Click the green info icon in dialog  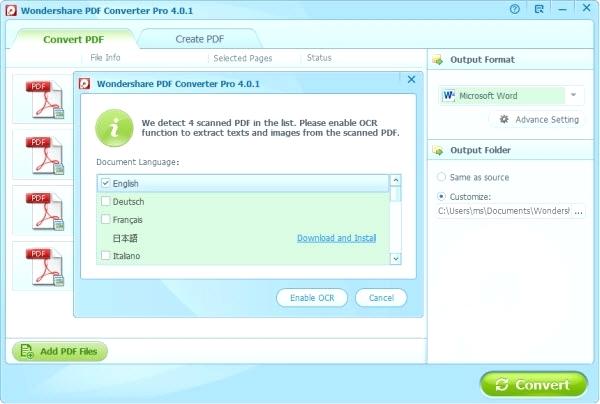114,128
